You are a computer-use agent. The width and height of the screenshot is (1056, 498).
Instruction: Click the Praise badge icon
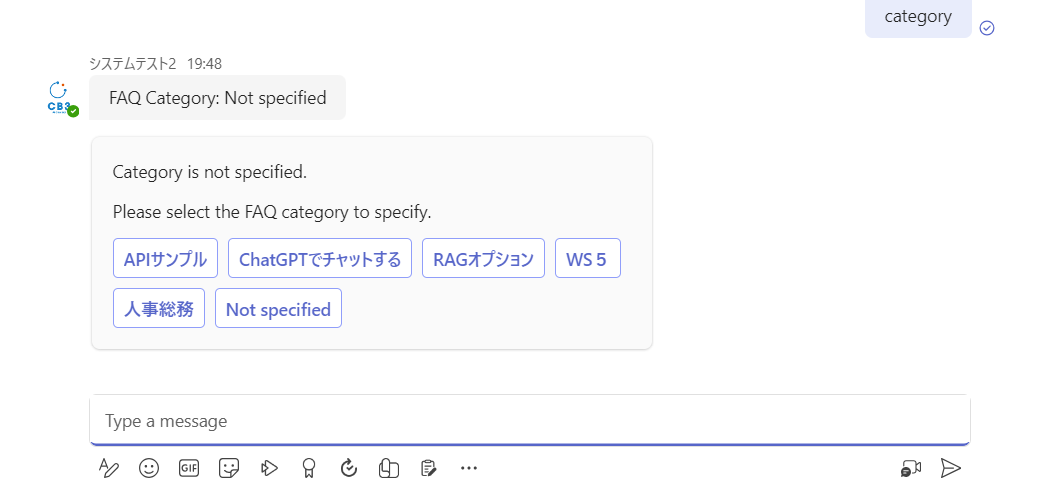pos(309,468)
